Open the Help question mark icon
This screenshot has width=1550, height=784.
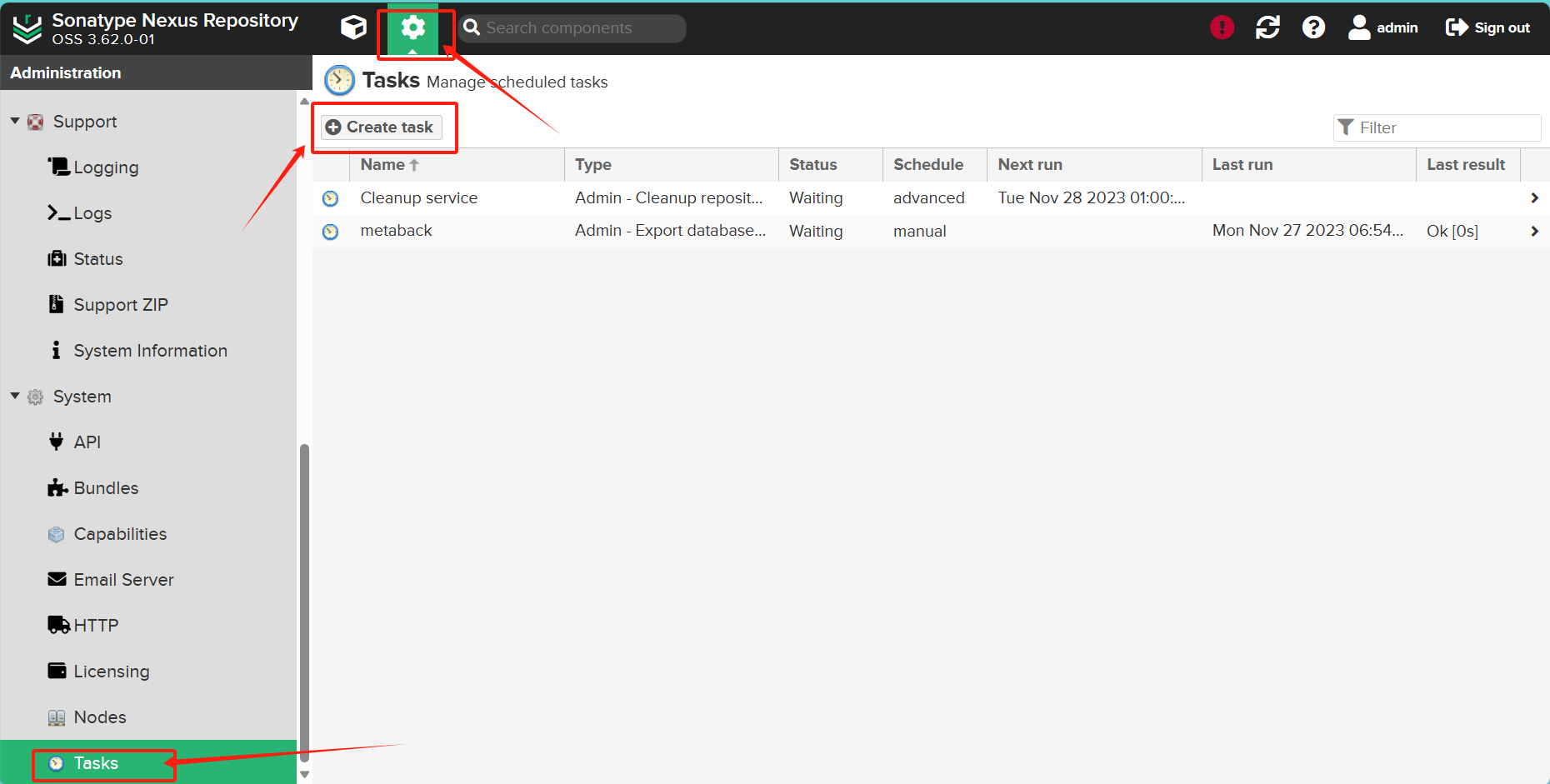pyautogui.click(x=1313, y=27)
